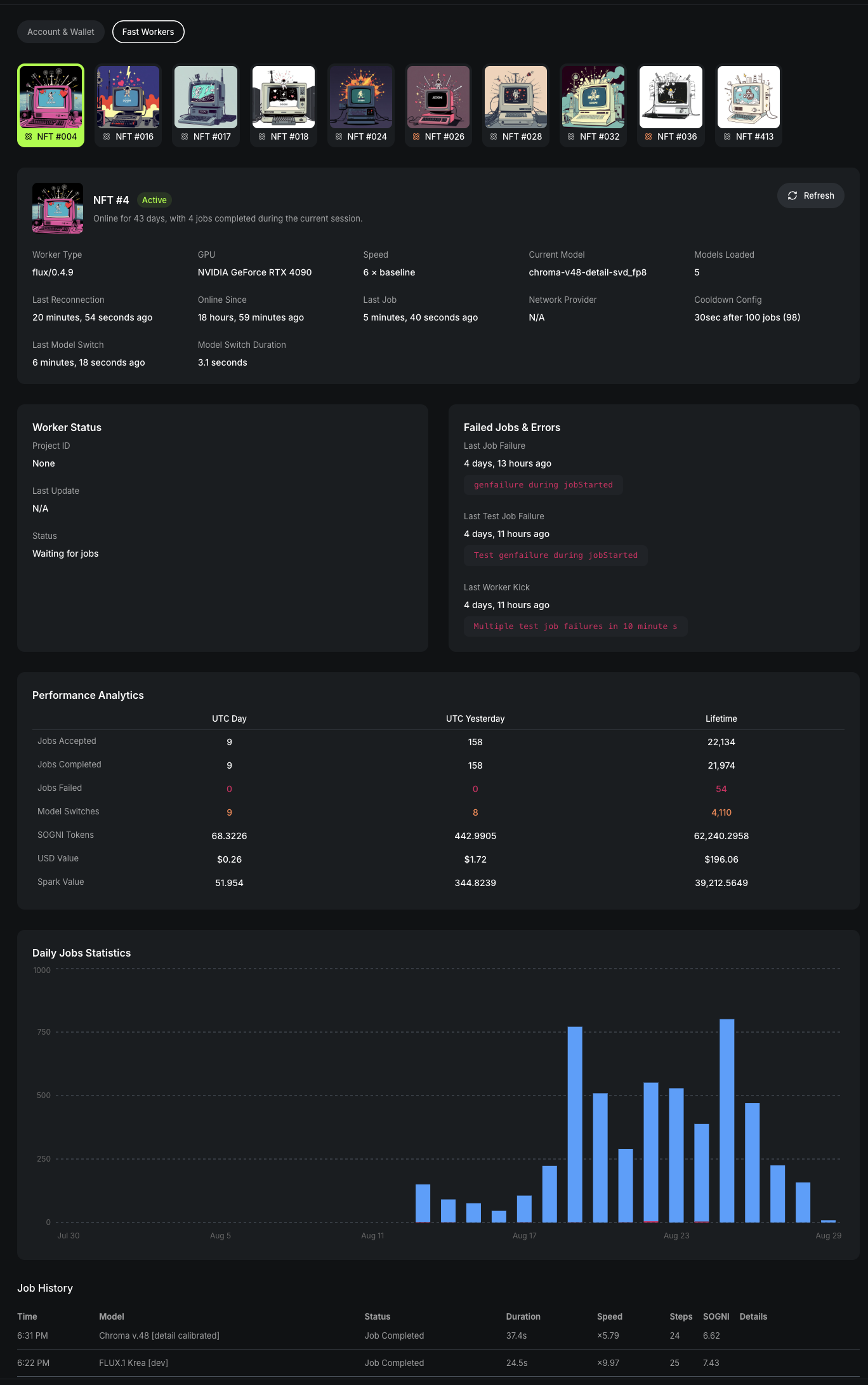Click the refresh arrows icon

792,195
